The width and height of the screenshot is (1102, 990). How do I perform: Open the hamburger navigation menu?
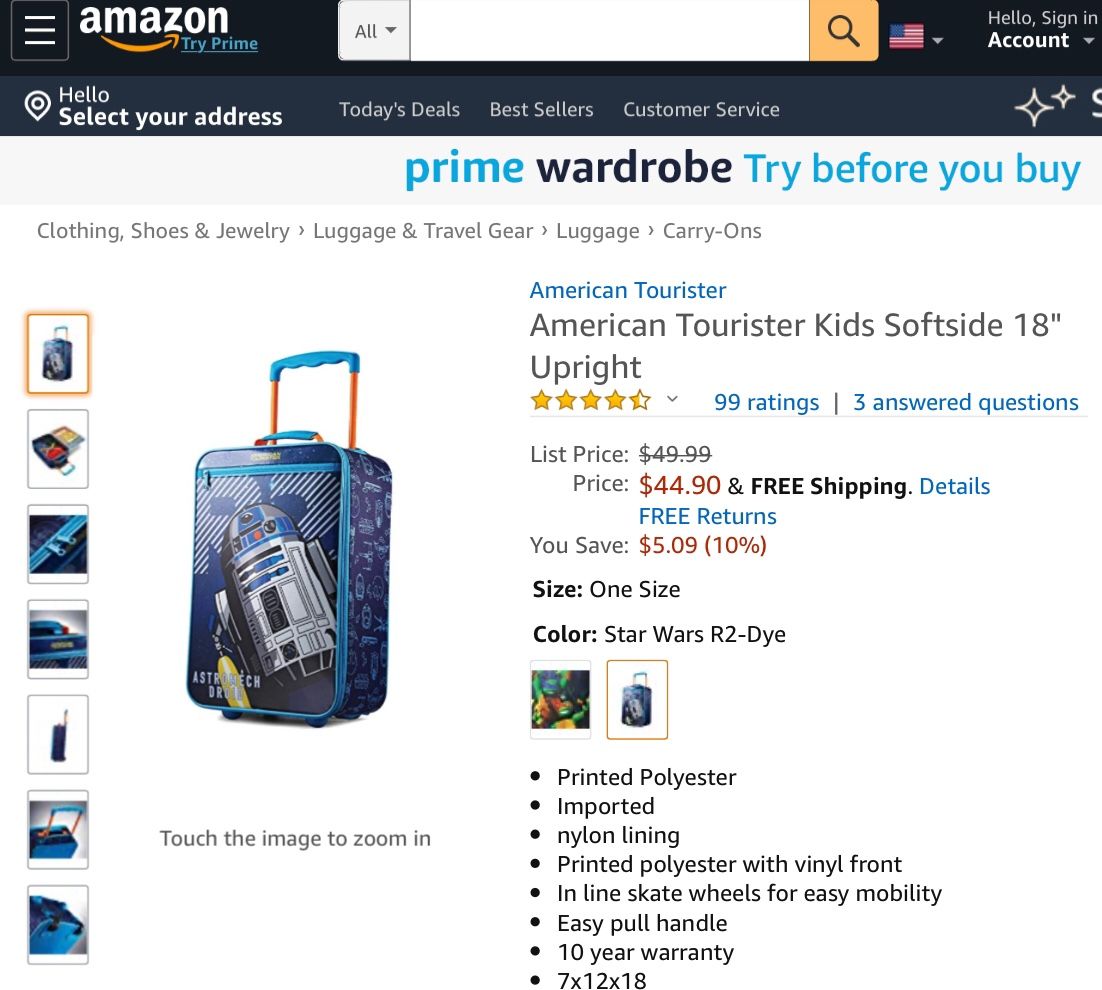(x=40, y=31)
